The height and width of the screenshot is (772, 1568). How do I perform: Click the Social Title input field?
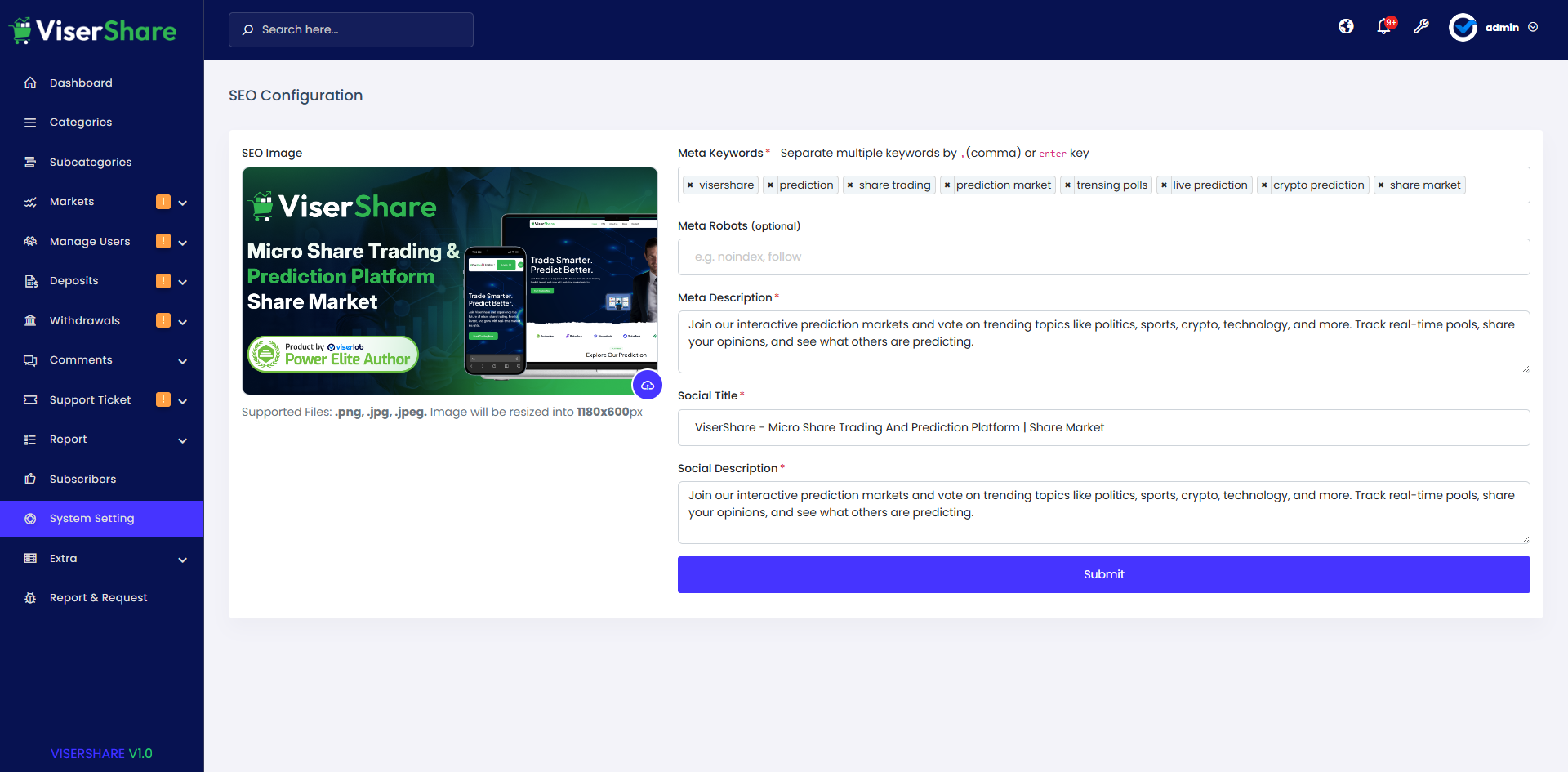click(1103, 427)
